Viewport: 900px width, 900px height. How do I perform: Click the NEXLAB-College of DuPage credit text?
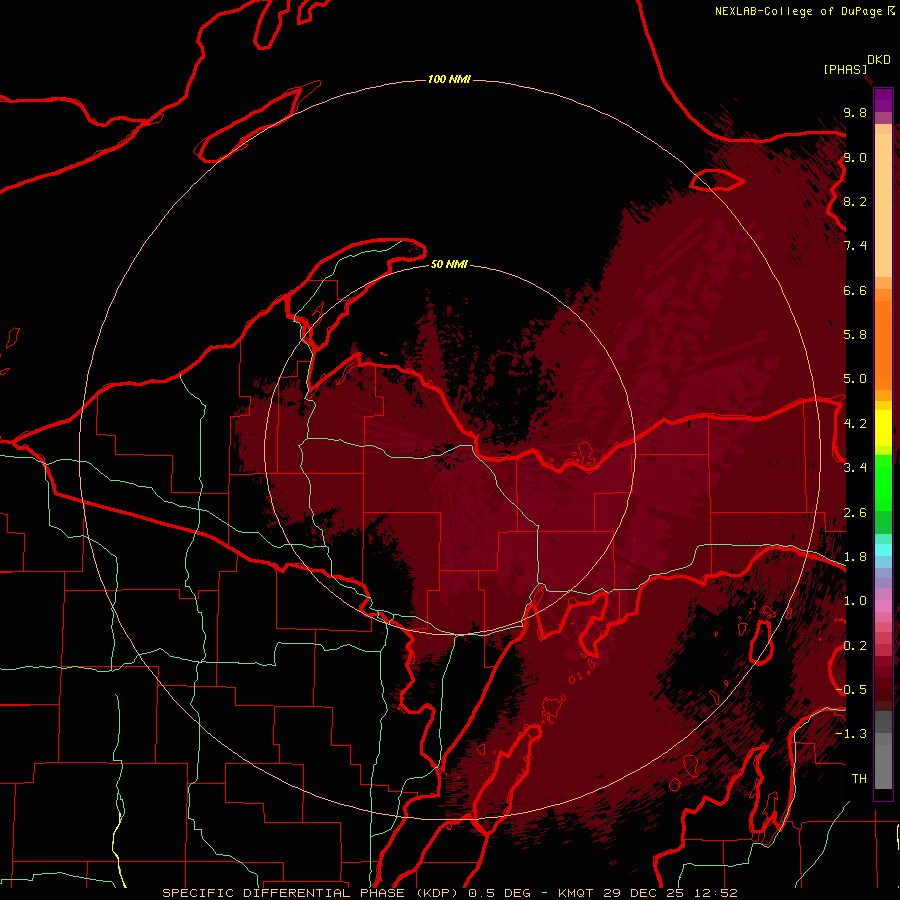(798, 11)
